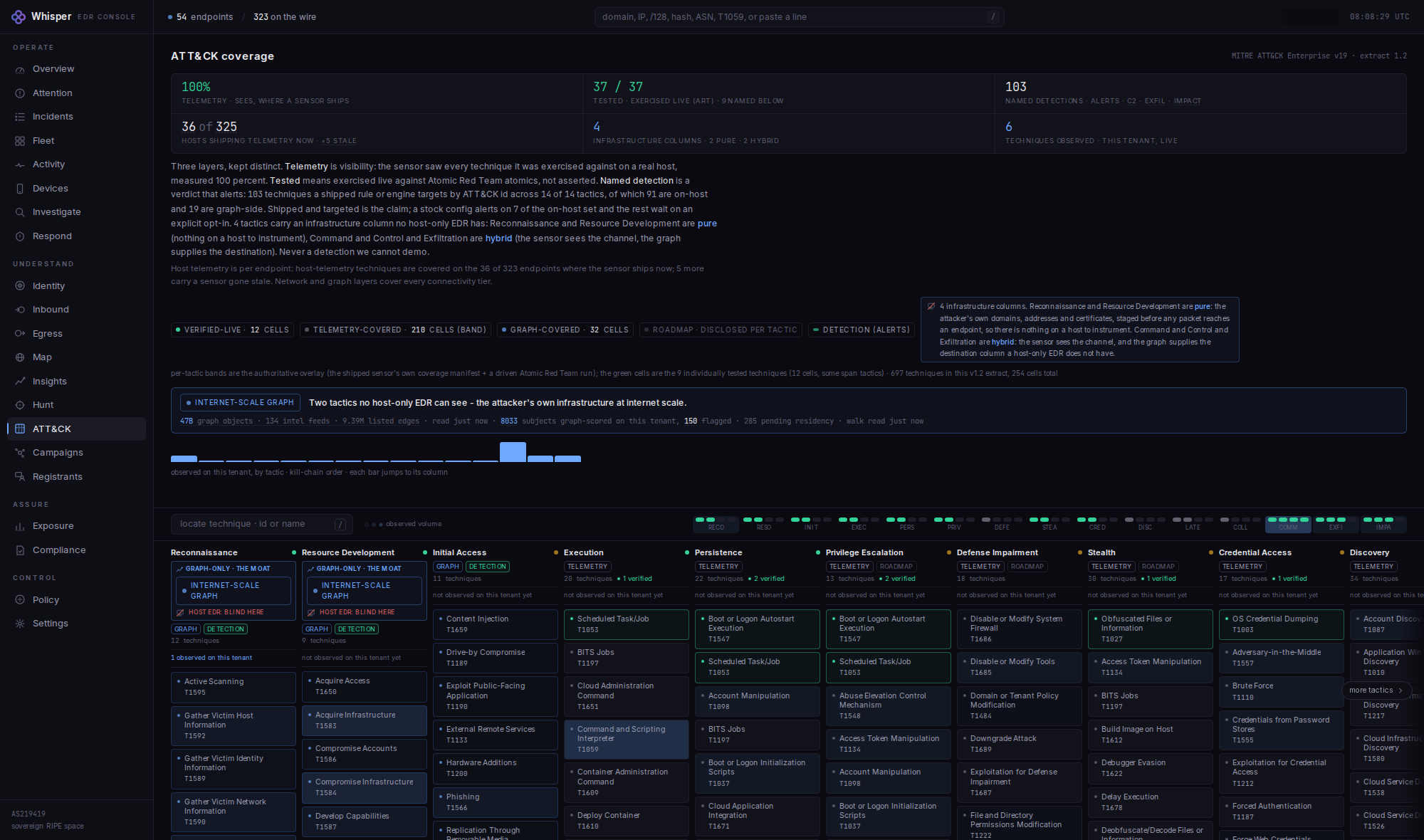This screenshot has height=840, width=1424.
Task: Click the Whisper logo
Action: point(19,16)
